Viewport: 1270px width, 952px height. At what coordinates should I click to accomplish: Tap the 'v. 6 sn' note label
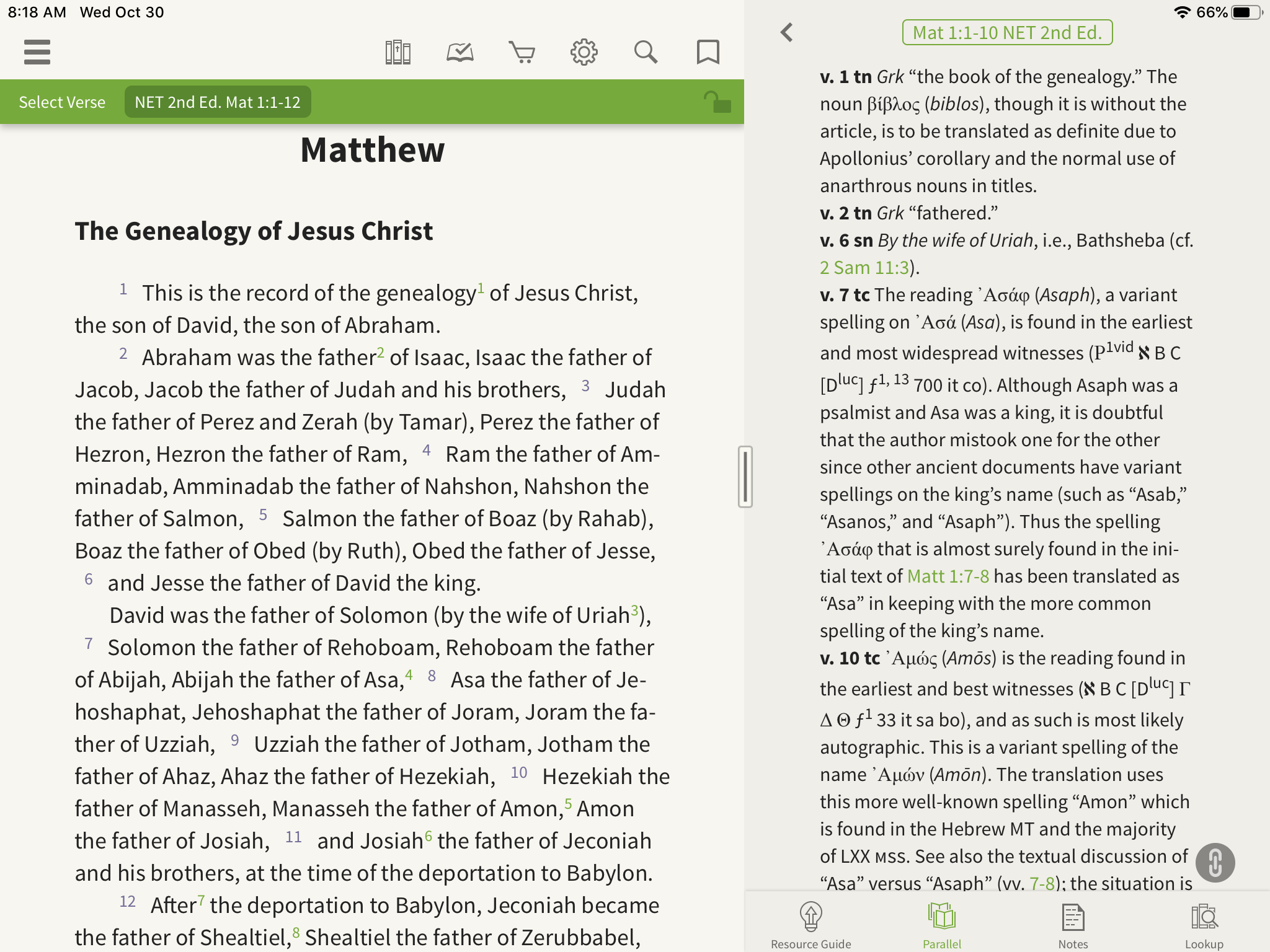point(846,240)
